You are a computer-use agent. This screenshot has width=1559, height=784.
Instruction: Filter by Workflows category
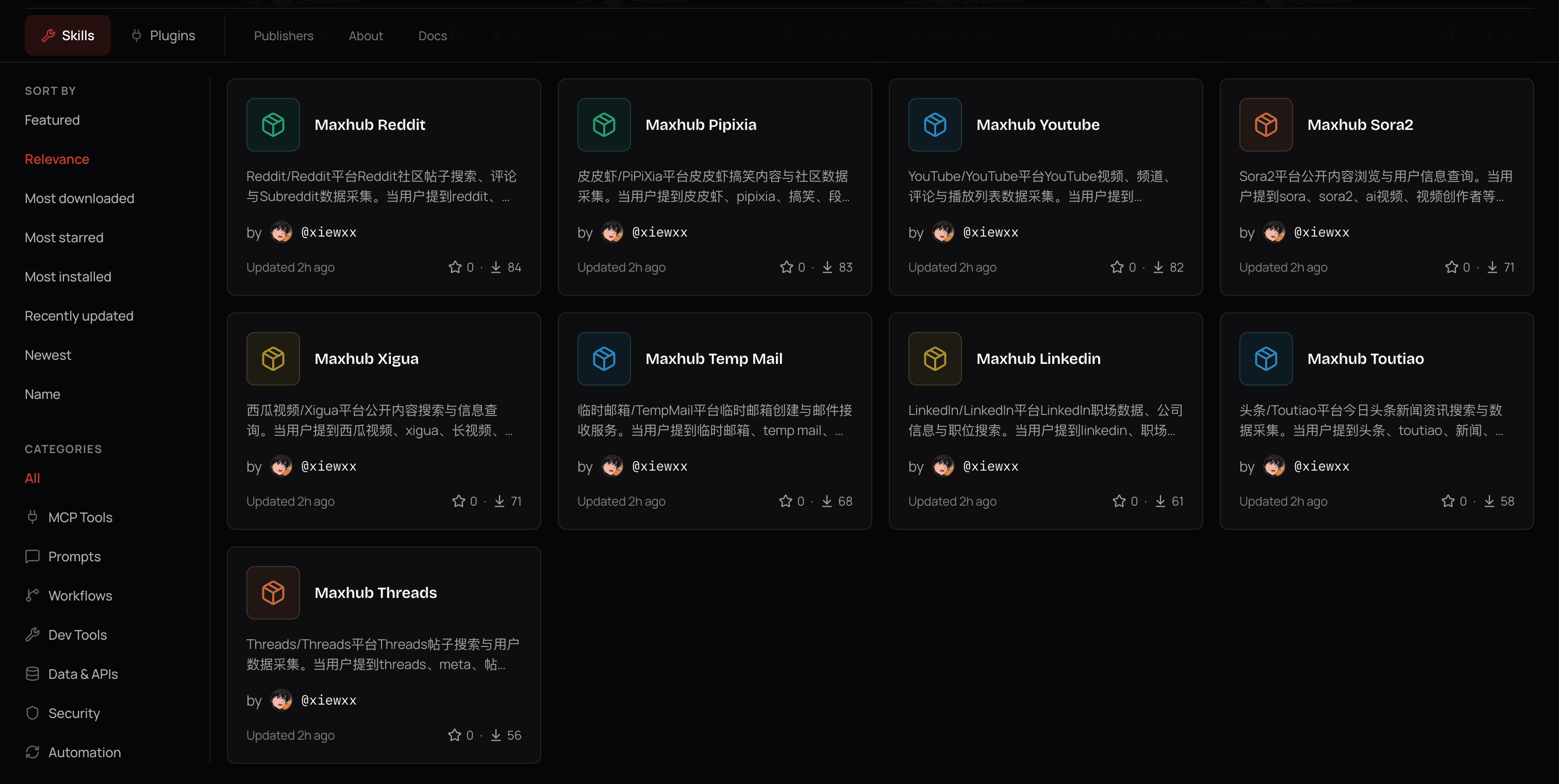coord(69,596)
